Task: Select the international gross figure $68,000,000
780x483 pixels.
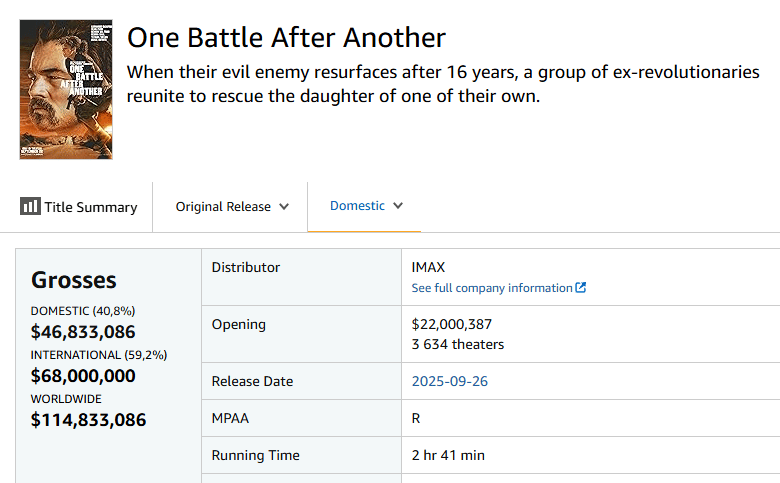Action: click(x=83, y=376)
